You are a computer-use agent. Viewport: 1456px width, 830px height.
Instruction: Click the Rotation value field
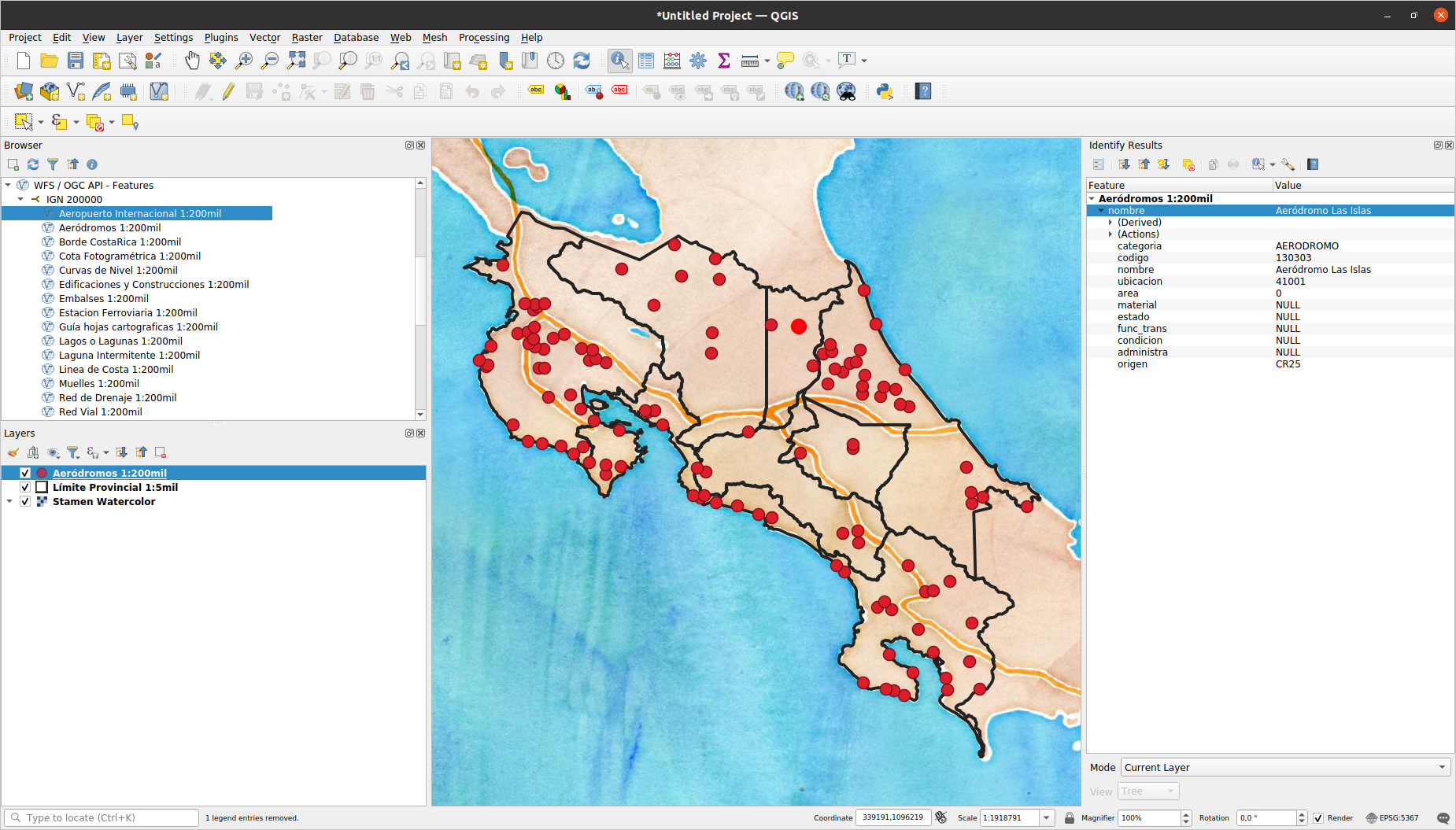1266,818
